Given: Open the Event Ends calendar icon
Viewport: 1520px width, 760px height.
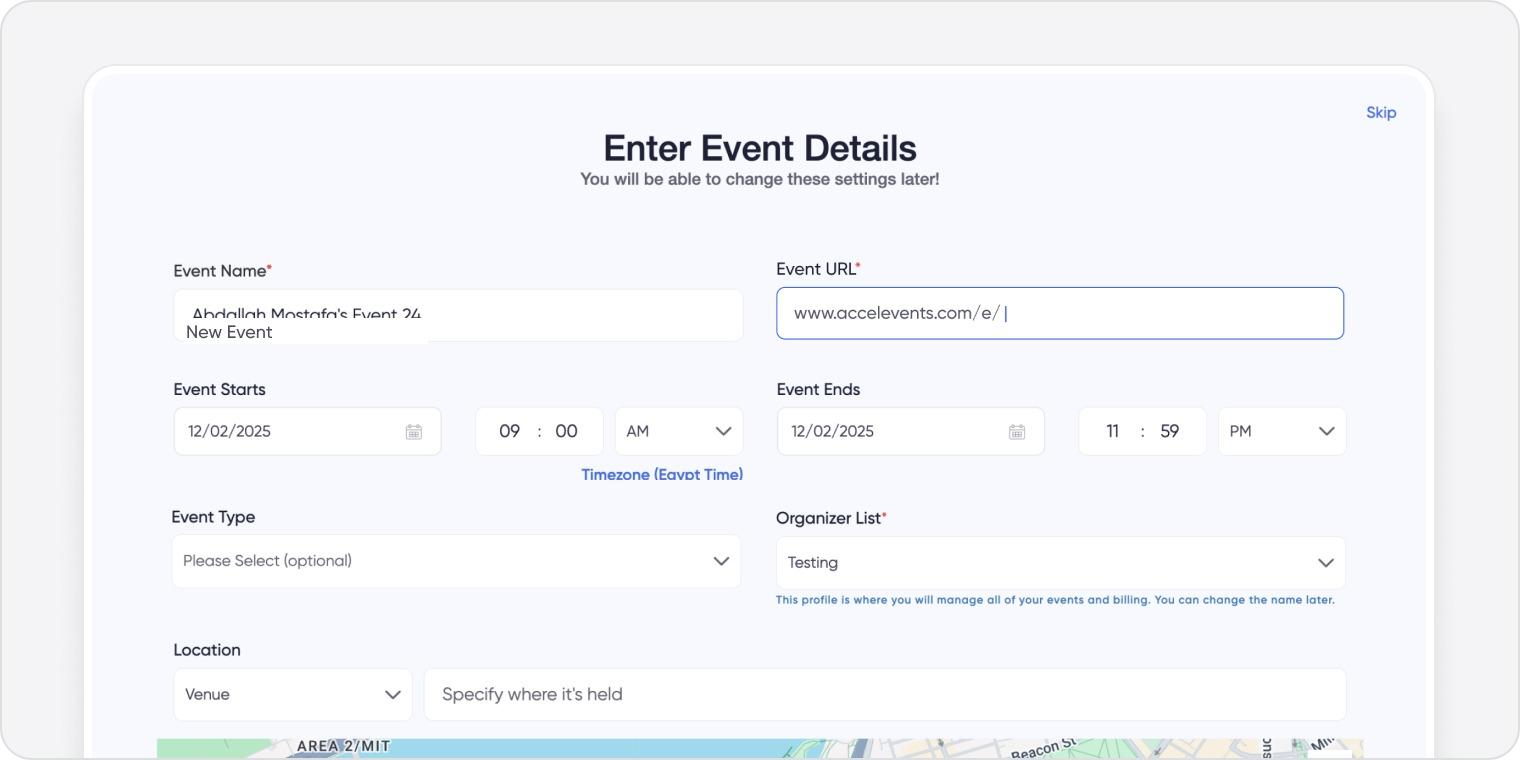Looking at the screenshot, I should (x=1017, y=432).
